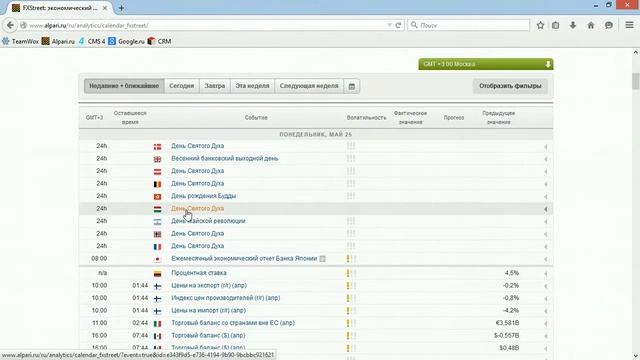Click the Событие column header
This screenshot has width=640, height=360.
[x=256, y=118]
